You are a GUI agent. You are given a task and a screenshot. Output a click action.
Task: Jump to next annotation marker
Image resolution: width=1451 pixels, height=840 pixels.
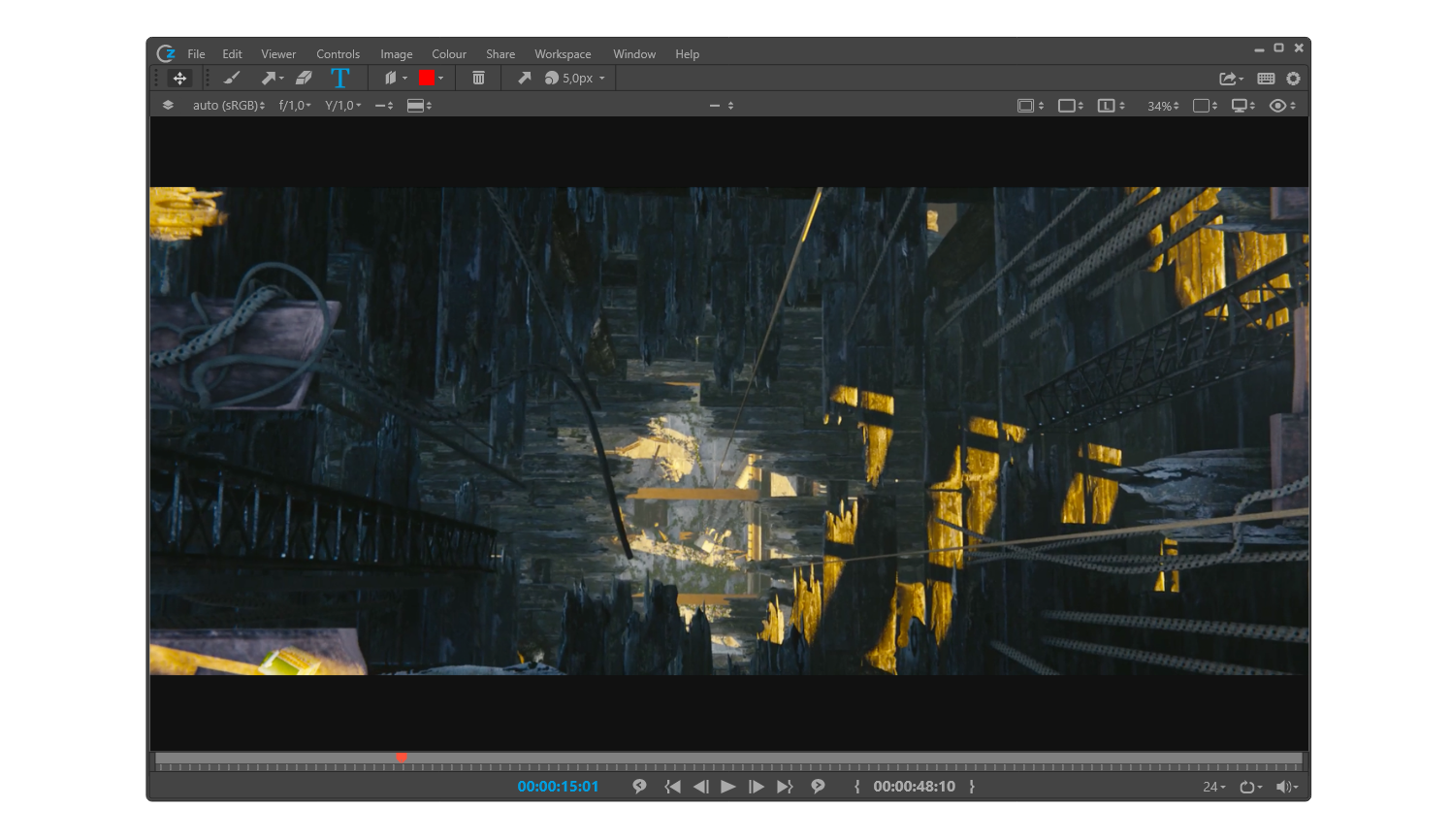click(818, 787)
